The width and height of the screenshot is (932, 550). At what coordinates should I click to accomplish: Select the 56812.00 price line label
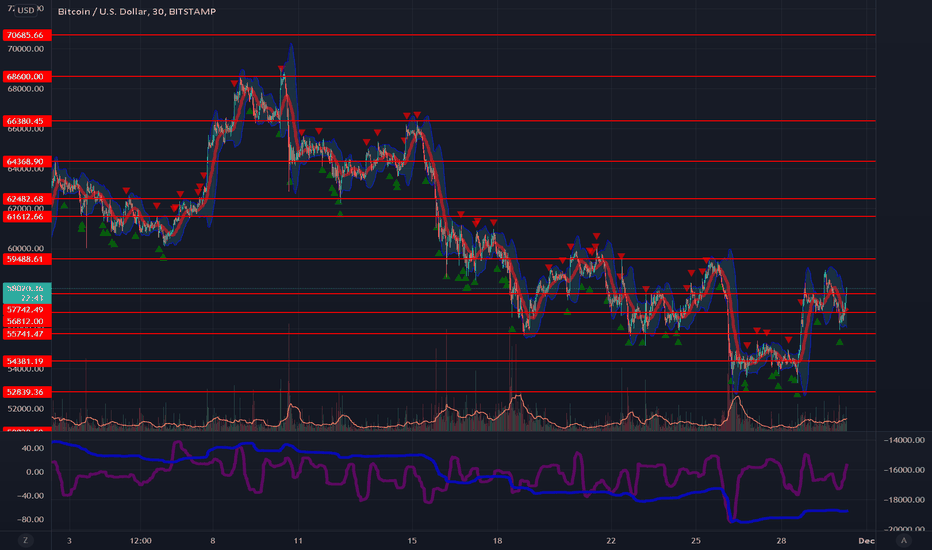pos(27,321)
